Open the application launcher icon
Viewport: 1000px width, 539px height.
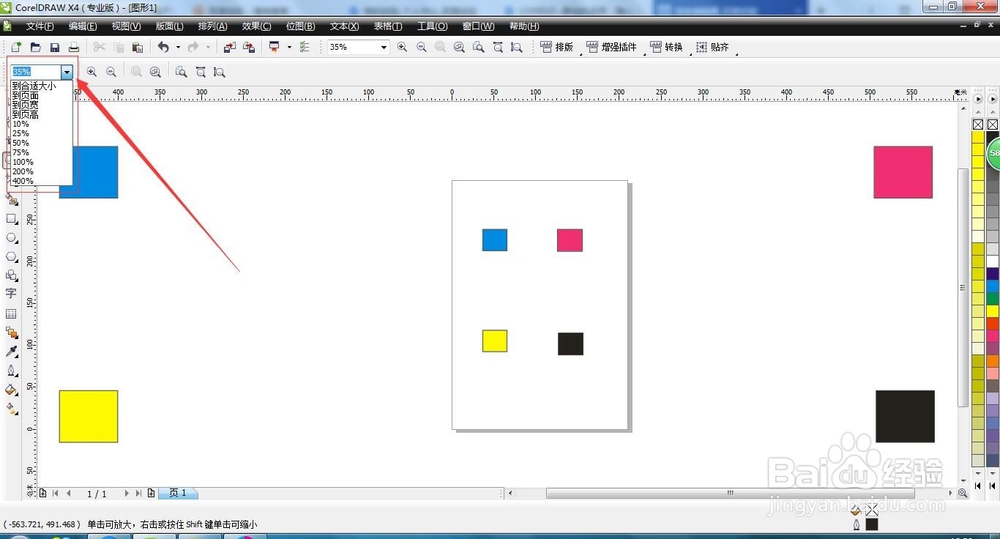click(274, 47)
